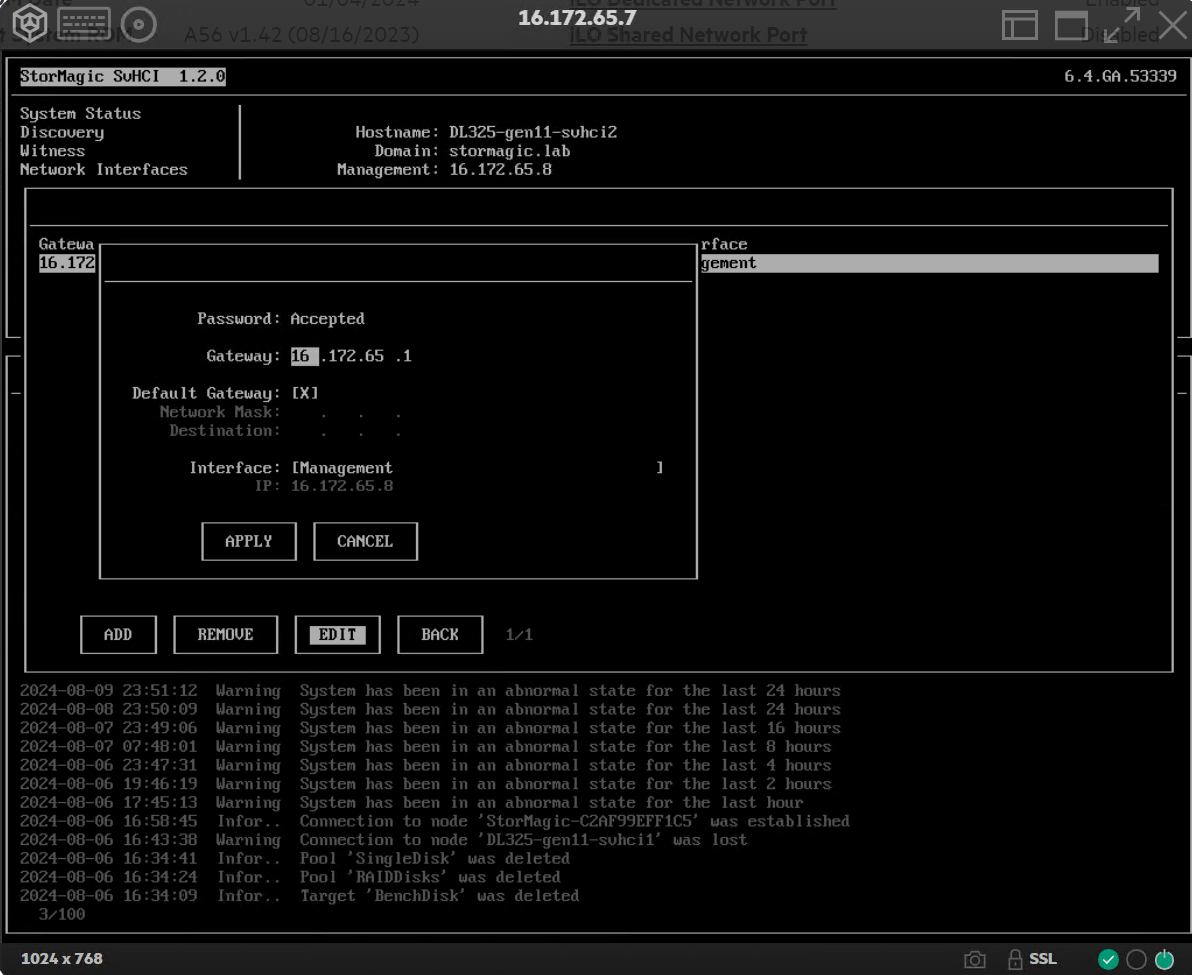This screenshot has height=975, width=1192.
Task: Click the Target 'BenchDisk' was deleted log entry
Action: click(300, 895)
